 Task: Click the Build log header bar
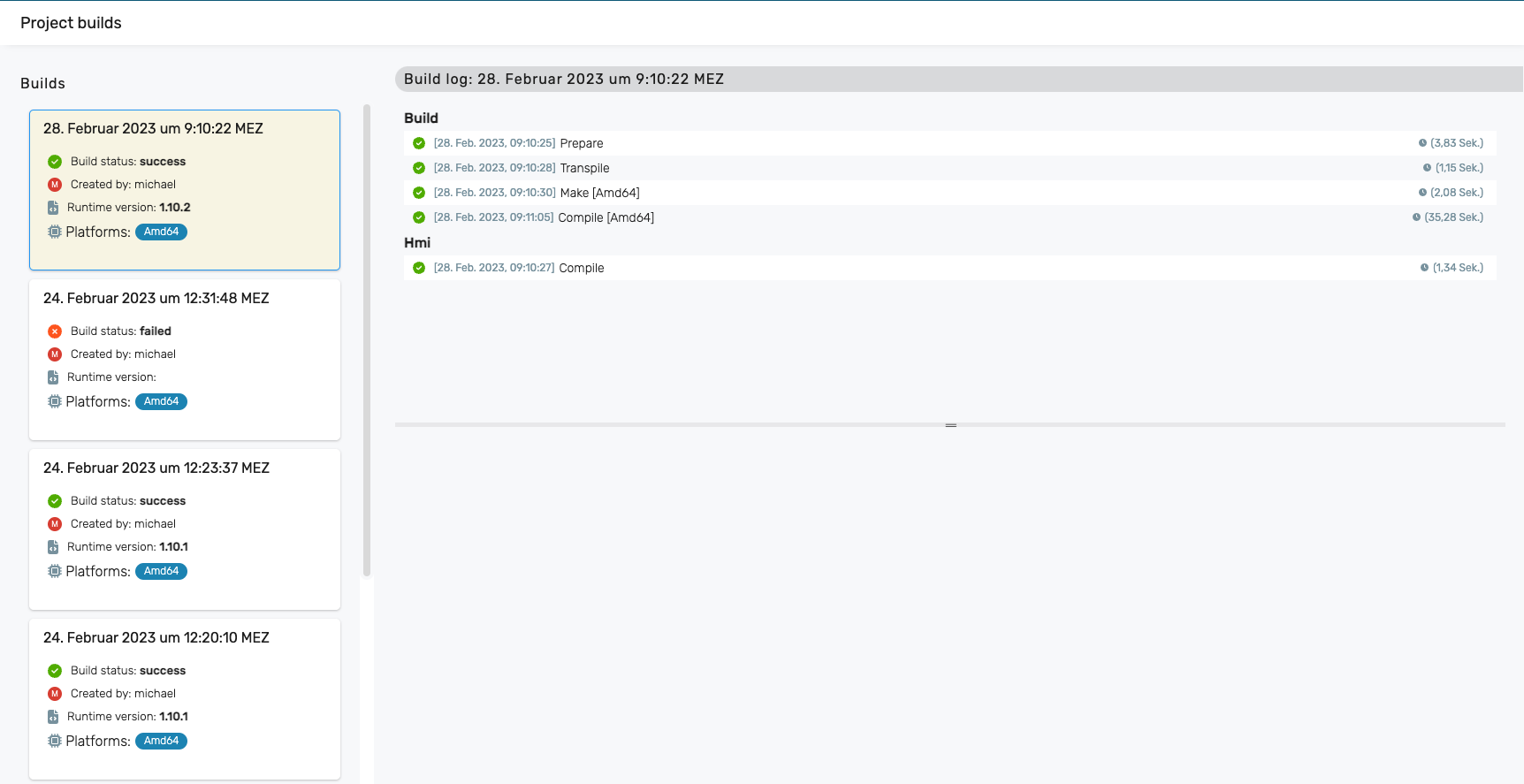pyautogui.click(x=958, y=79)
